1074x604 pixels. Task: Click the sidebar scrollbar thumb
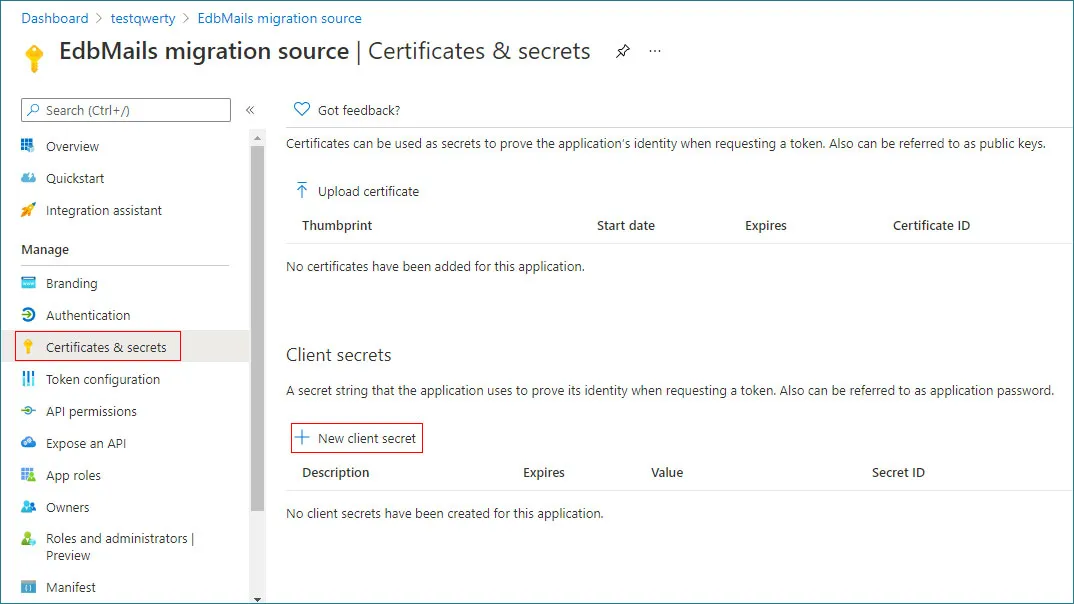tap(258, 329)
